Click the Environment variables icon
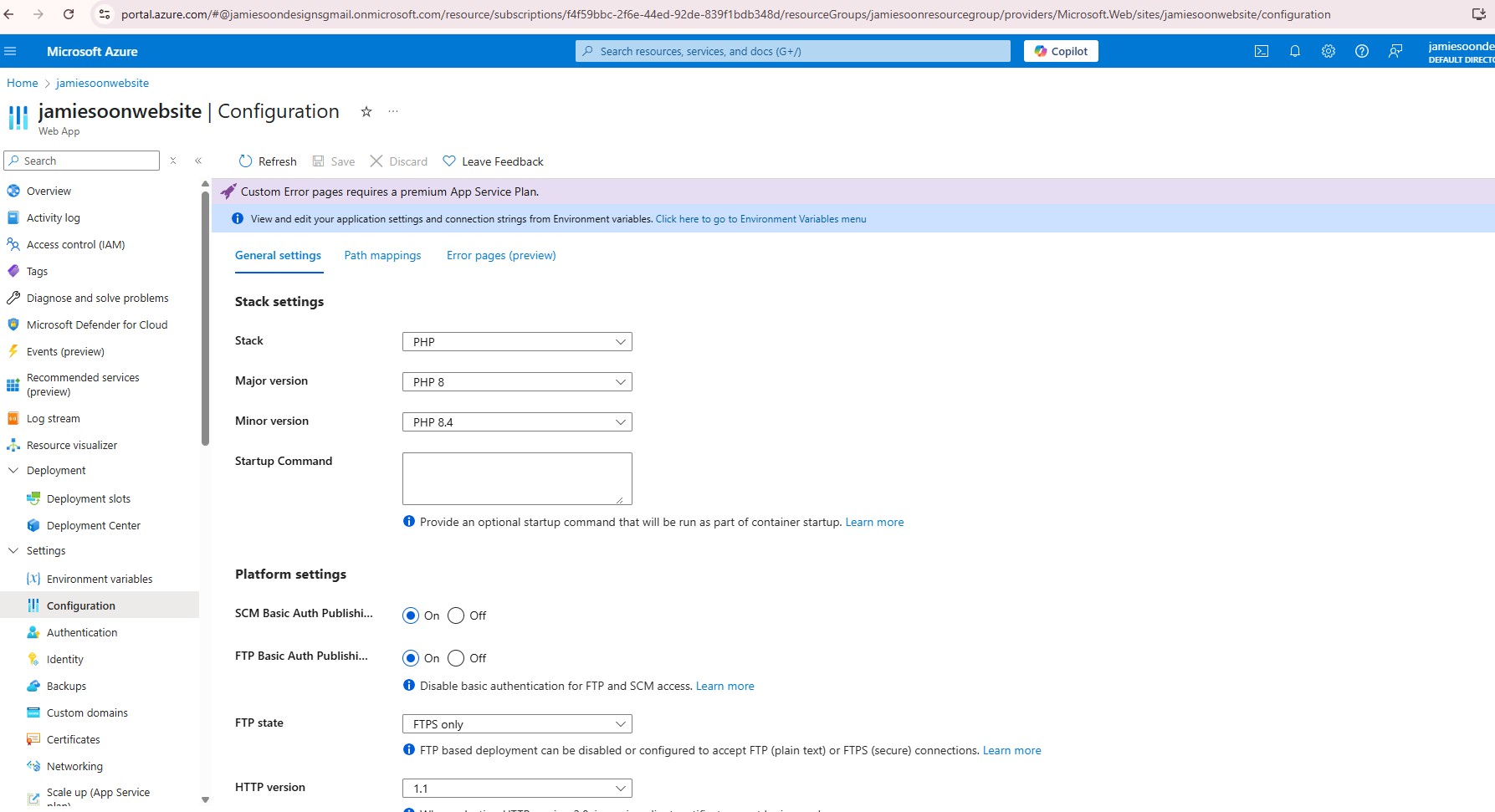 click(33, 579)
